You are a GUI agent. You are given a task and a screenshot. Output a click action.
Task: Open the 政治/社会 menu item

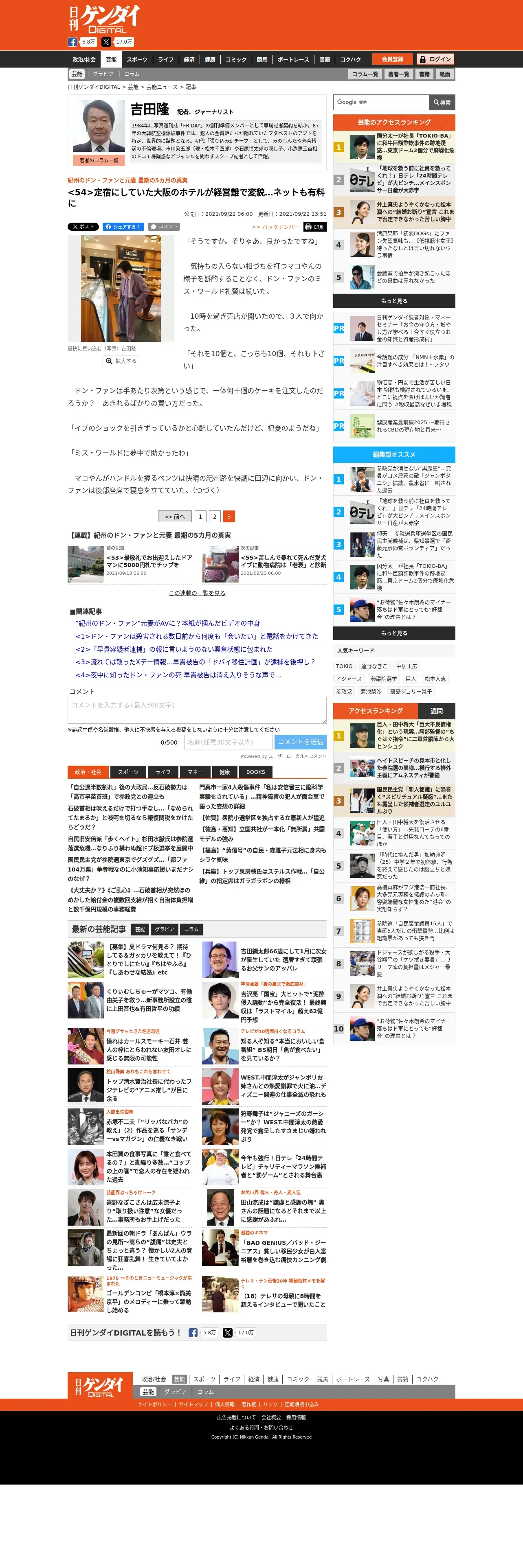(x=84, y=60)
